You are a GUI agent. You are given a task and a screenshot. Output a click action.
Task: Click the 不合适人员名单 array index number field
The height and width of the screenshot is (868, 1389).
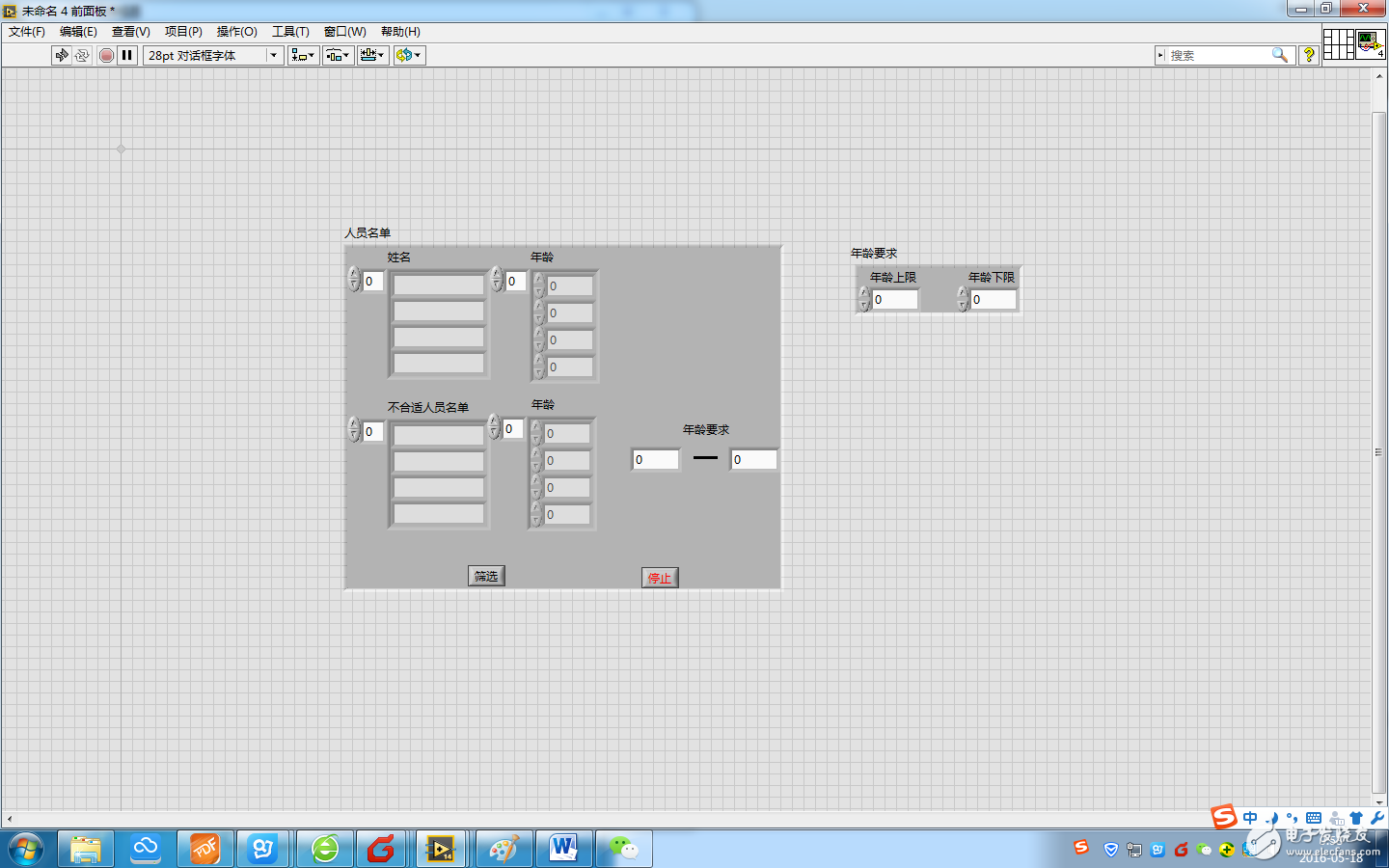373,432
